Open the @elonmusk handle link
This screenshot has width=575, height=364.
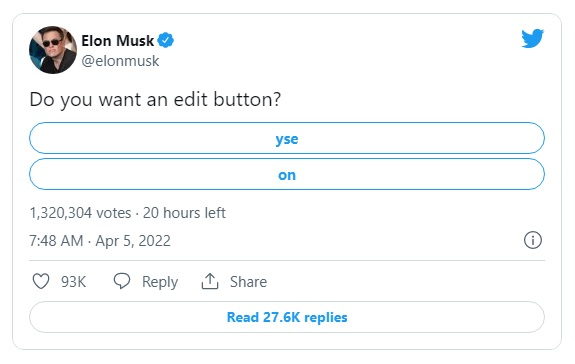[x=120, y=61]
